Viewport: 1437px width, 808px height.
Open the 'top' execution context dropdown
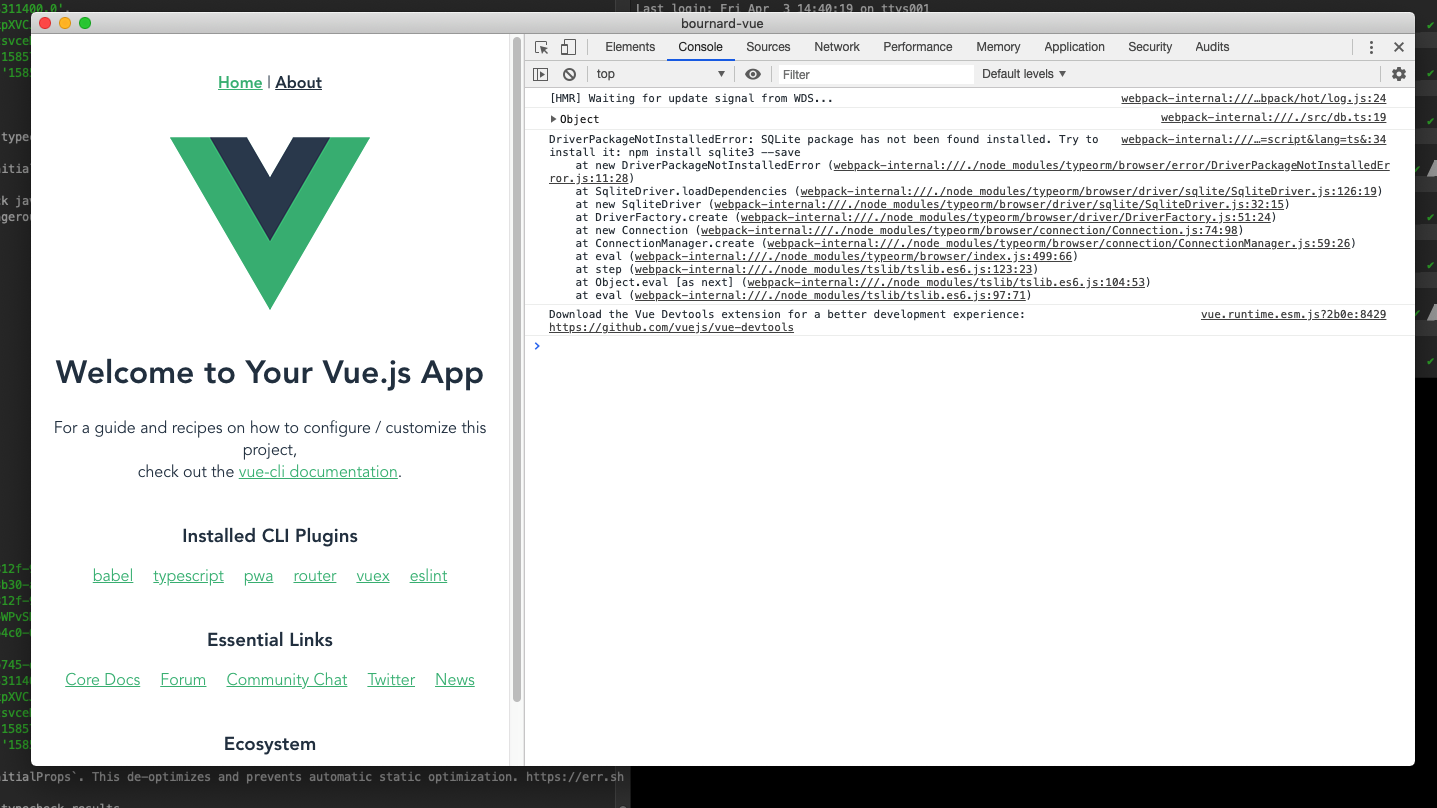click(x=660, y=73)
